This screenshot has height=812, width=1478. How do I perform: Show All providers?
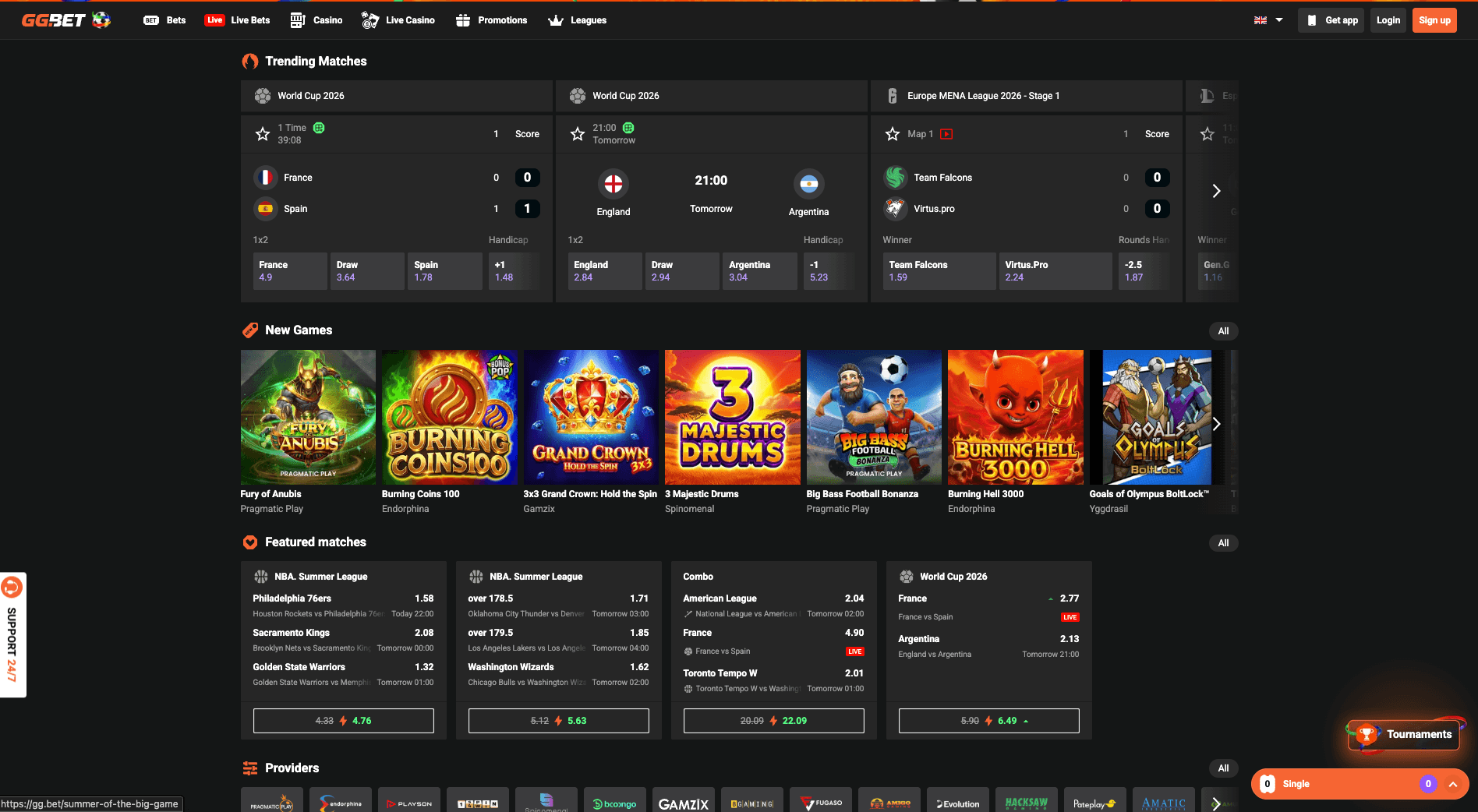tap(1223, 768)
